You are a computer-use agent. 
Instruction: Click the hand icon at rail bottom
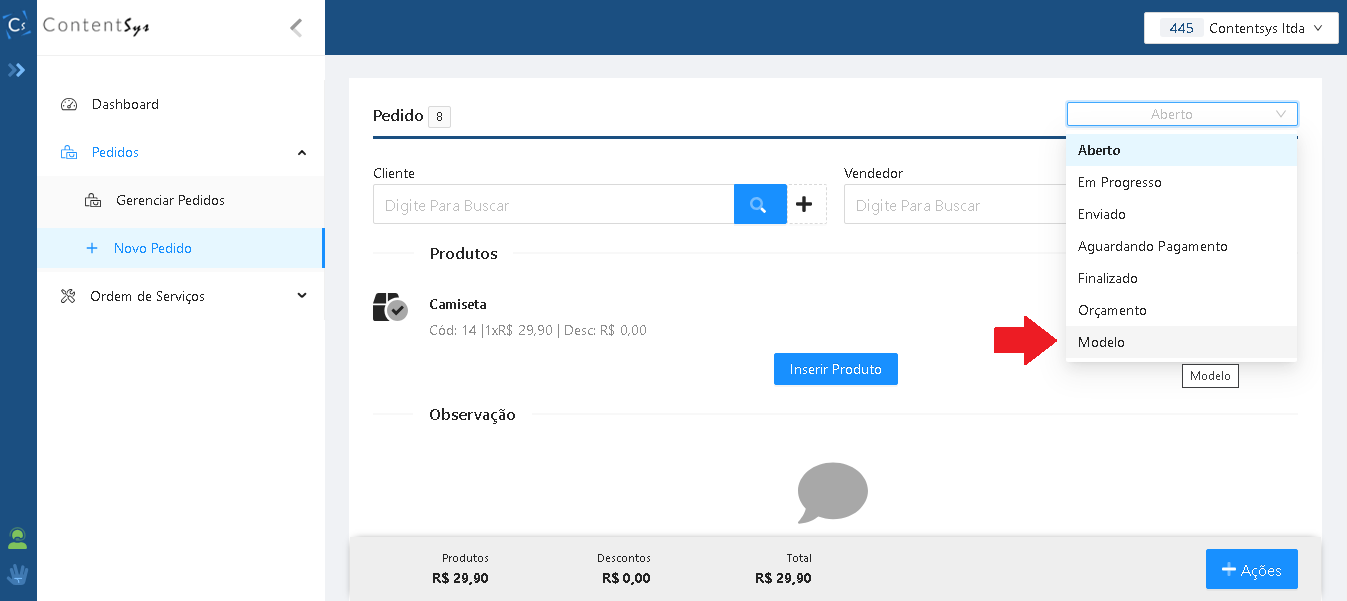pyautogui.click(x=17, y=575)
